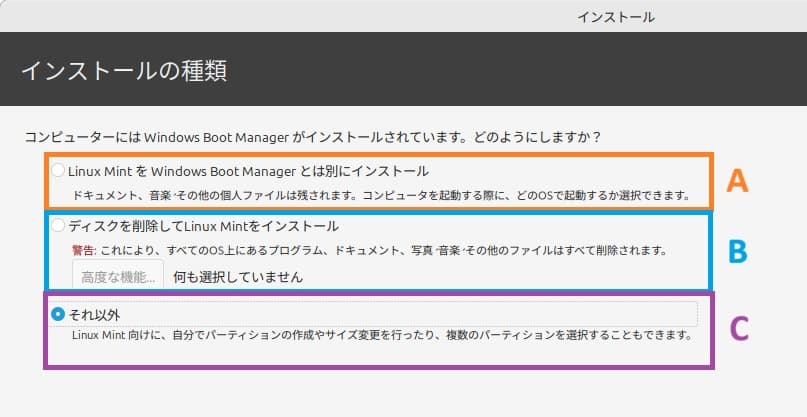Click the 何も選択していません status text

[238, 277]
